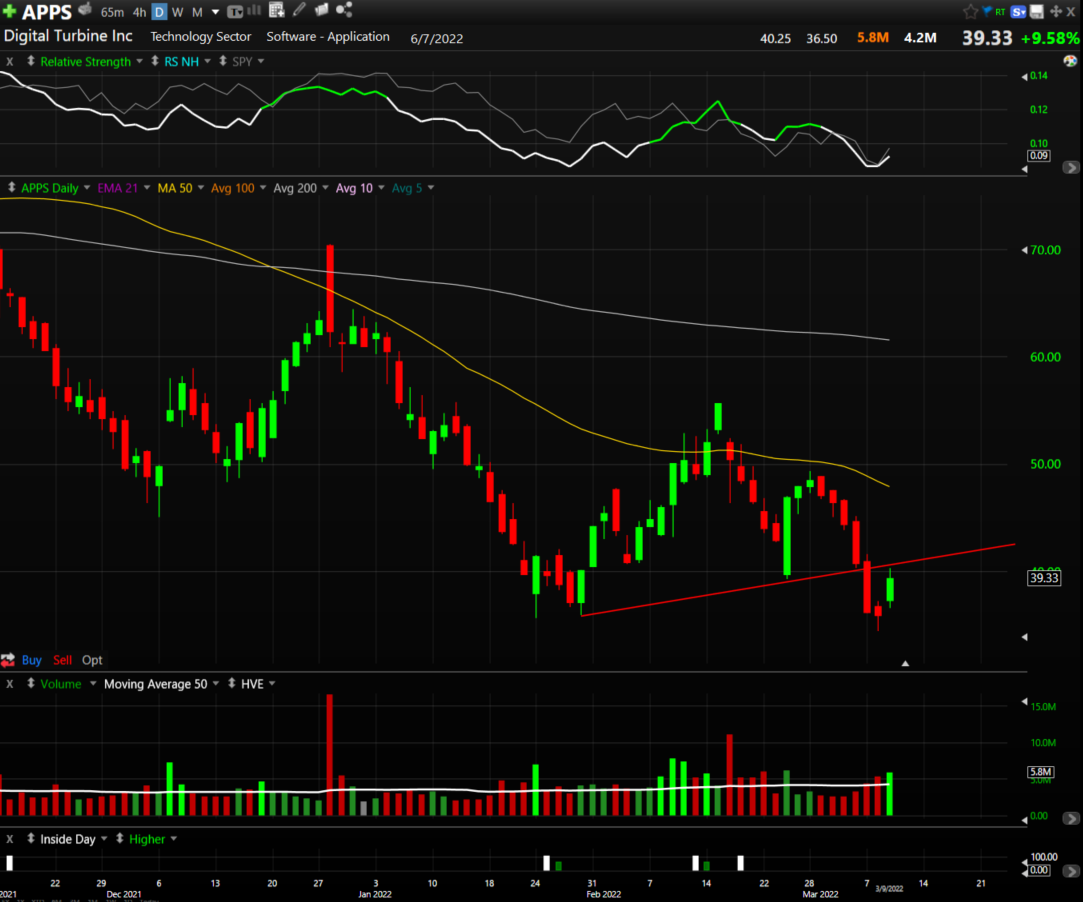Click reorder arrows beside Inside Day
Viewport: 1083px width, 902px height.
[x=30, y=838]
